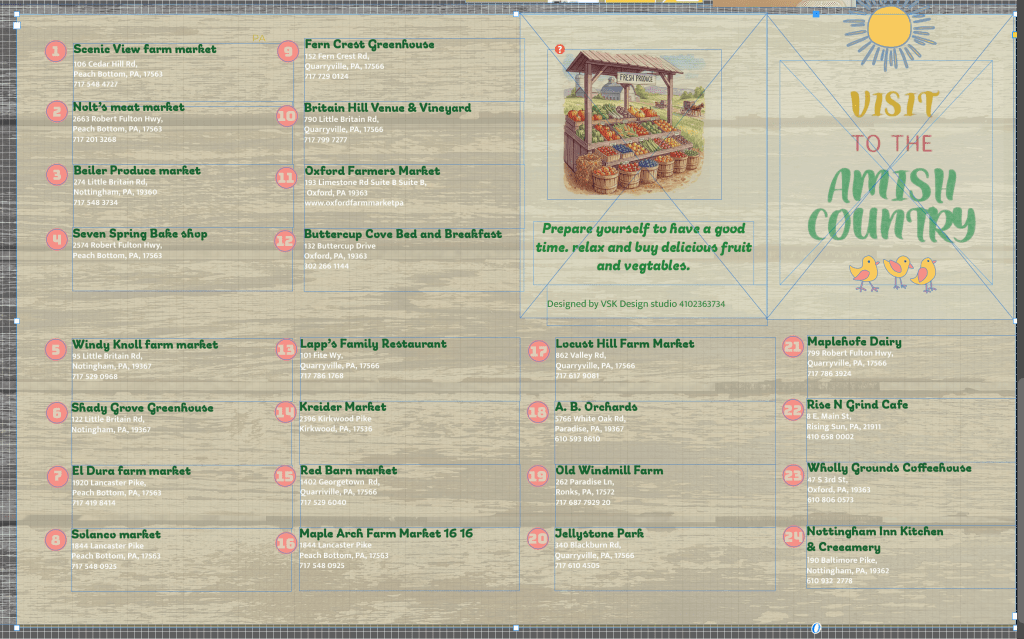Screen dimensions: 1024x639
Task: Click the blue italic zero icon at bottom edge
Action: pyautogui.click(x=815, y=628)
